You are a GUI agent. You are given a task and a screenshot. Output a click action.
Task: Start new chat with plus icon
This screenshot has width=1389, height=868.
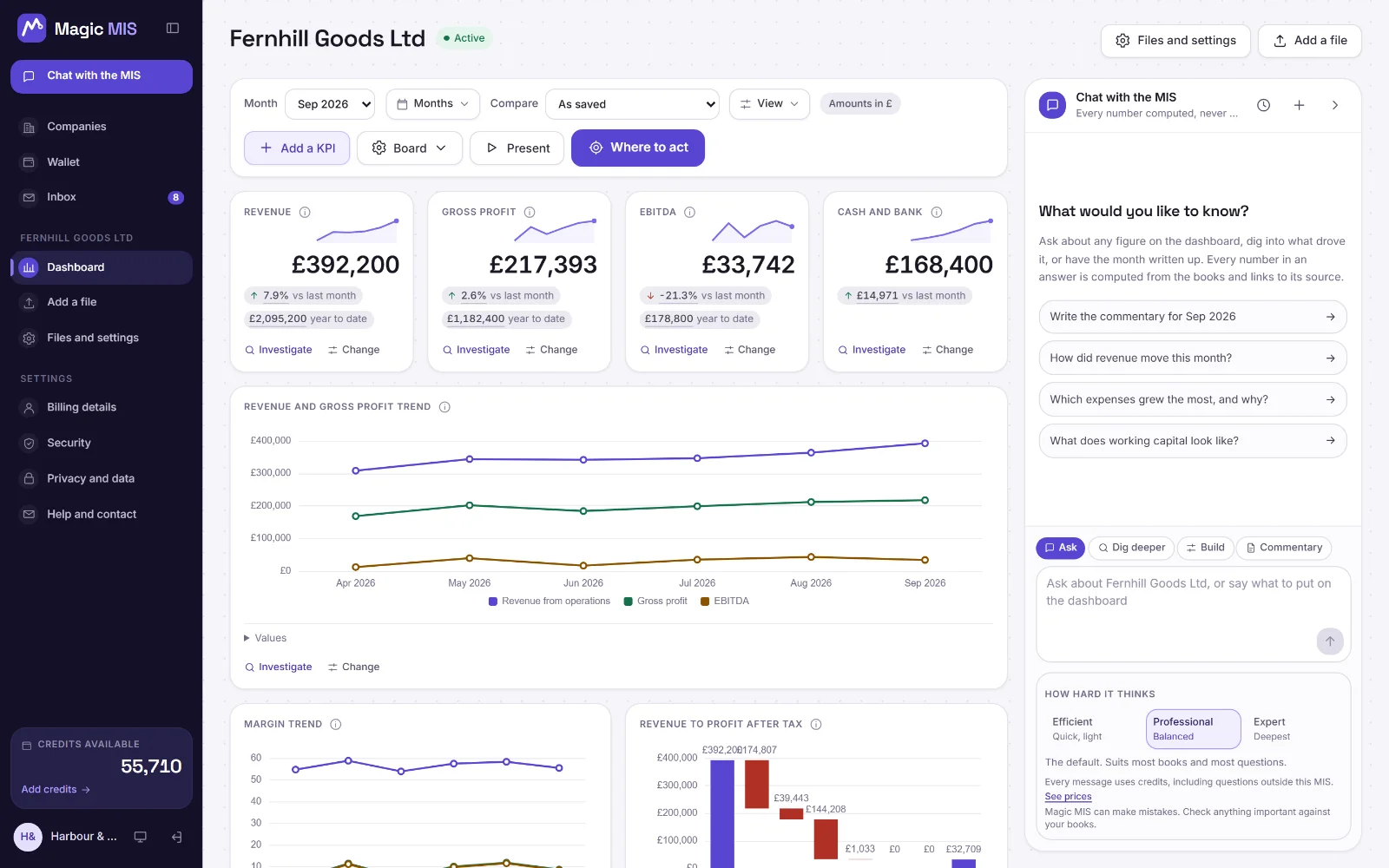tap(1300, 105)
